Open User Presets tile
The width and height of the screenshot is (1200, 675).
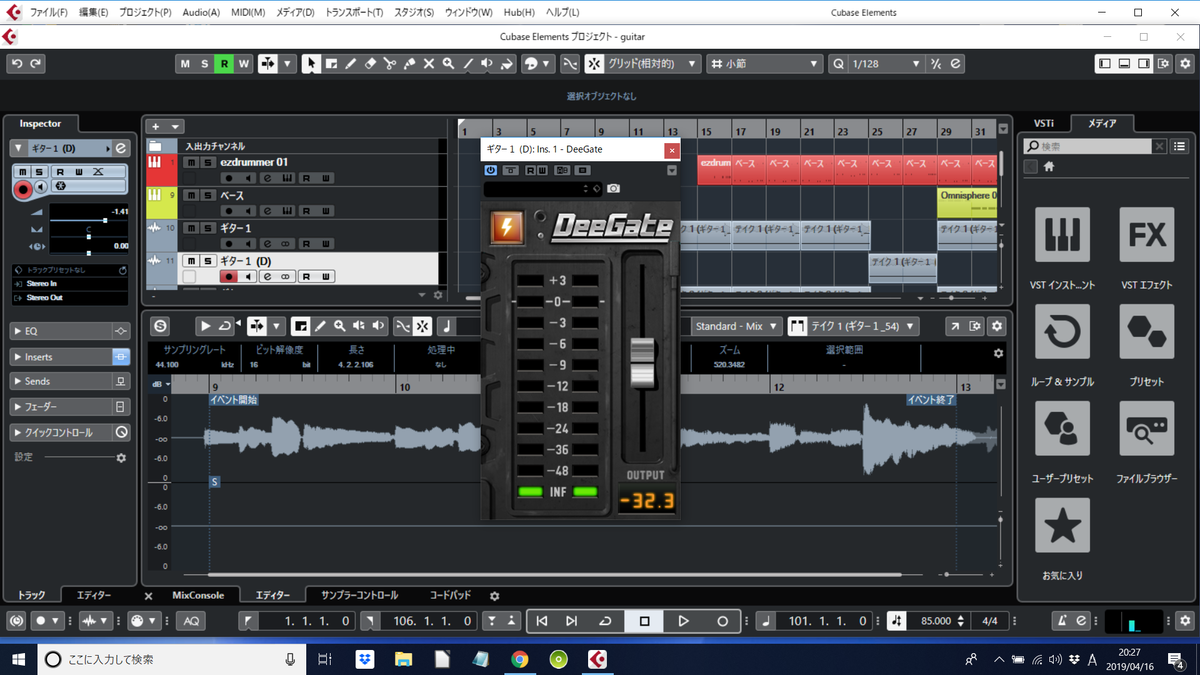click(x=1061, y=429)
